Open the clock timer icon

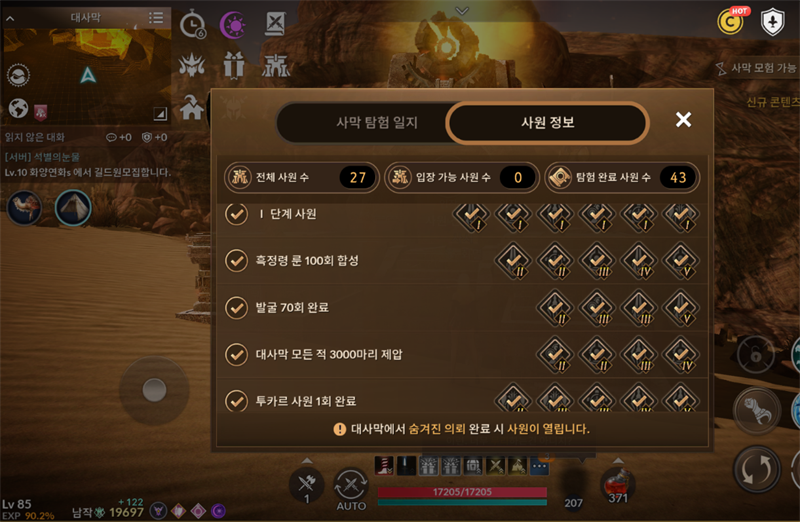pos(192,23)
